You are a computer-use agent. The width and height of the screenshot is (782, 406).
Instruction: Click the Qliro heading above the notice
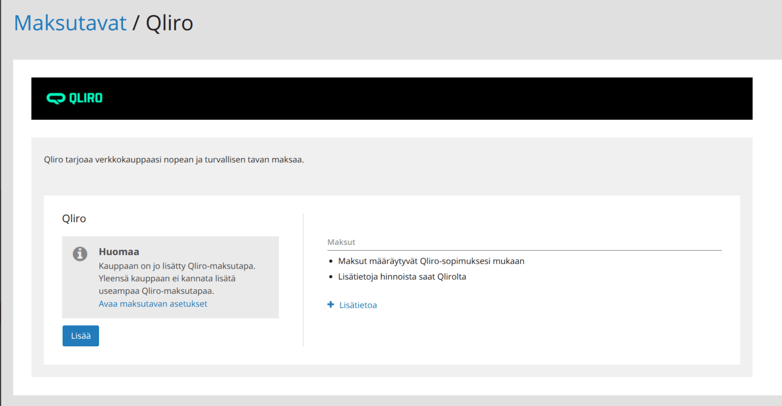[x=74, y=218]
